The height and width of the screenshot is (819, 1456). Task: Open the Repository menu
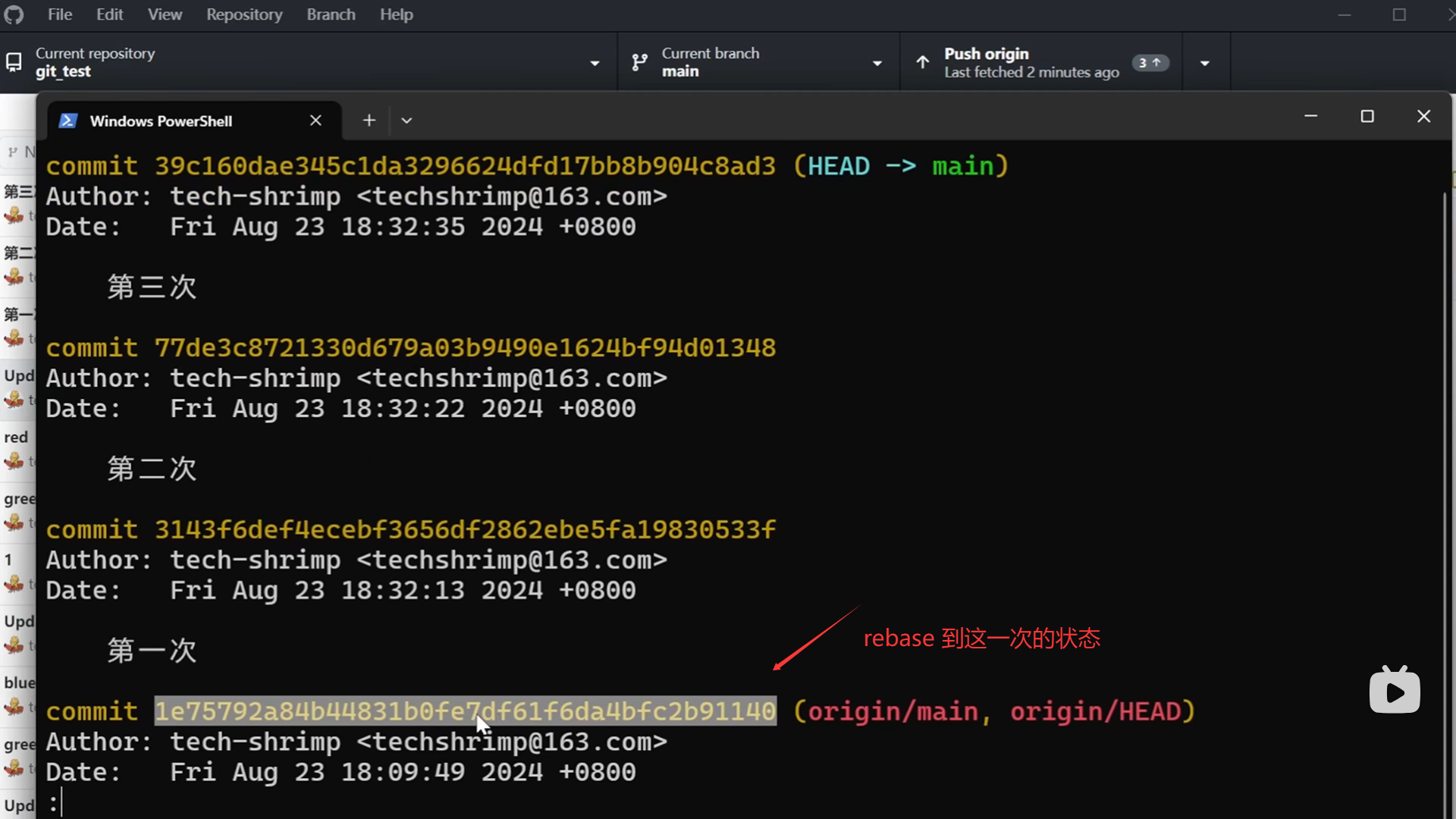(244, 14)
